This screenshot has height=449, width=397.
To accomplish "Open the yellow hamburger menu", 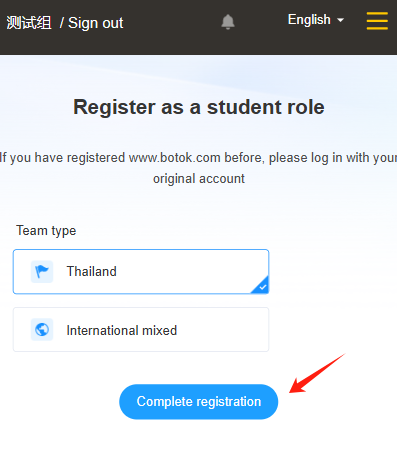I will (x=377, y=21).
